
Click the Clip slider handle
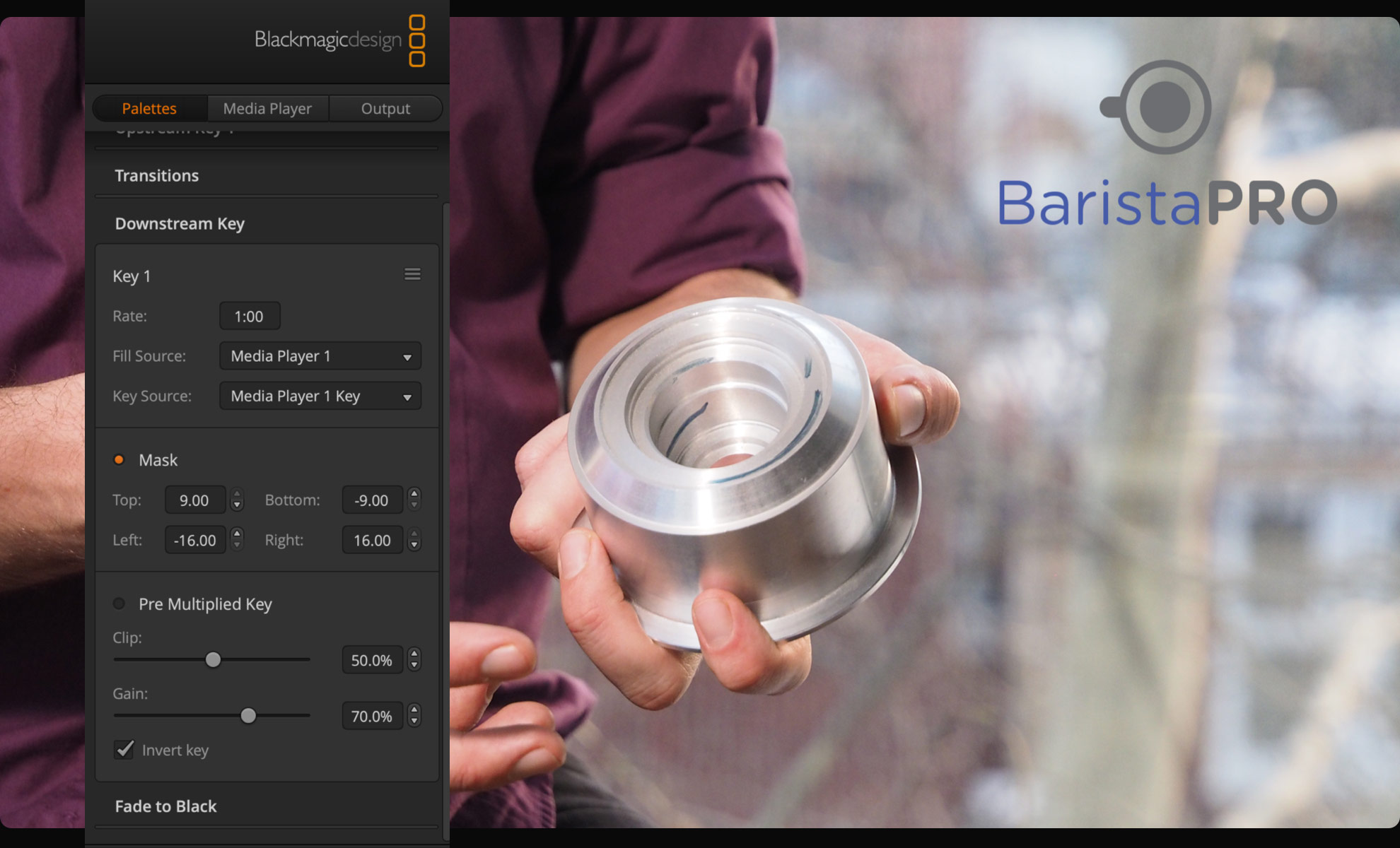(212, 659)
